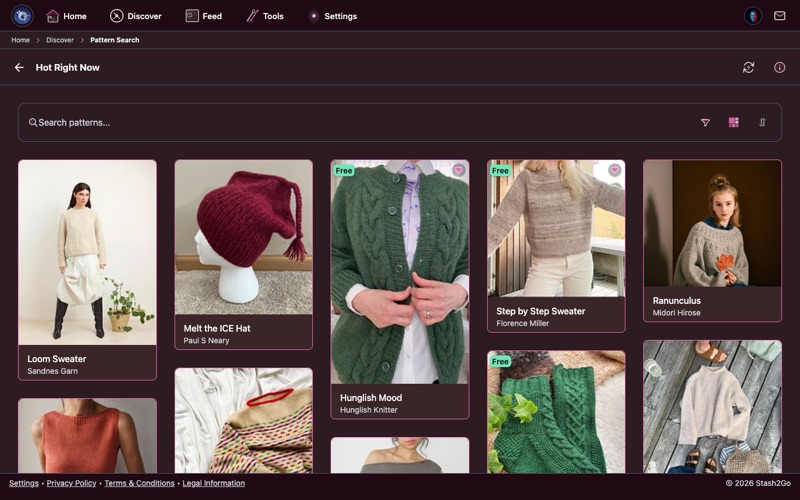Click the Loom Sweater title

click(57, 359)
